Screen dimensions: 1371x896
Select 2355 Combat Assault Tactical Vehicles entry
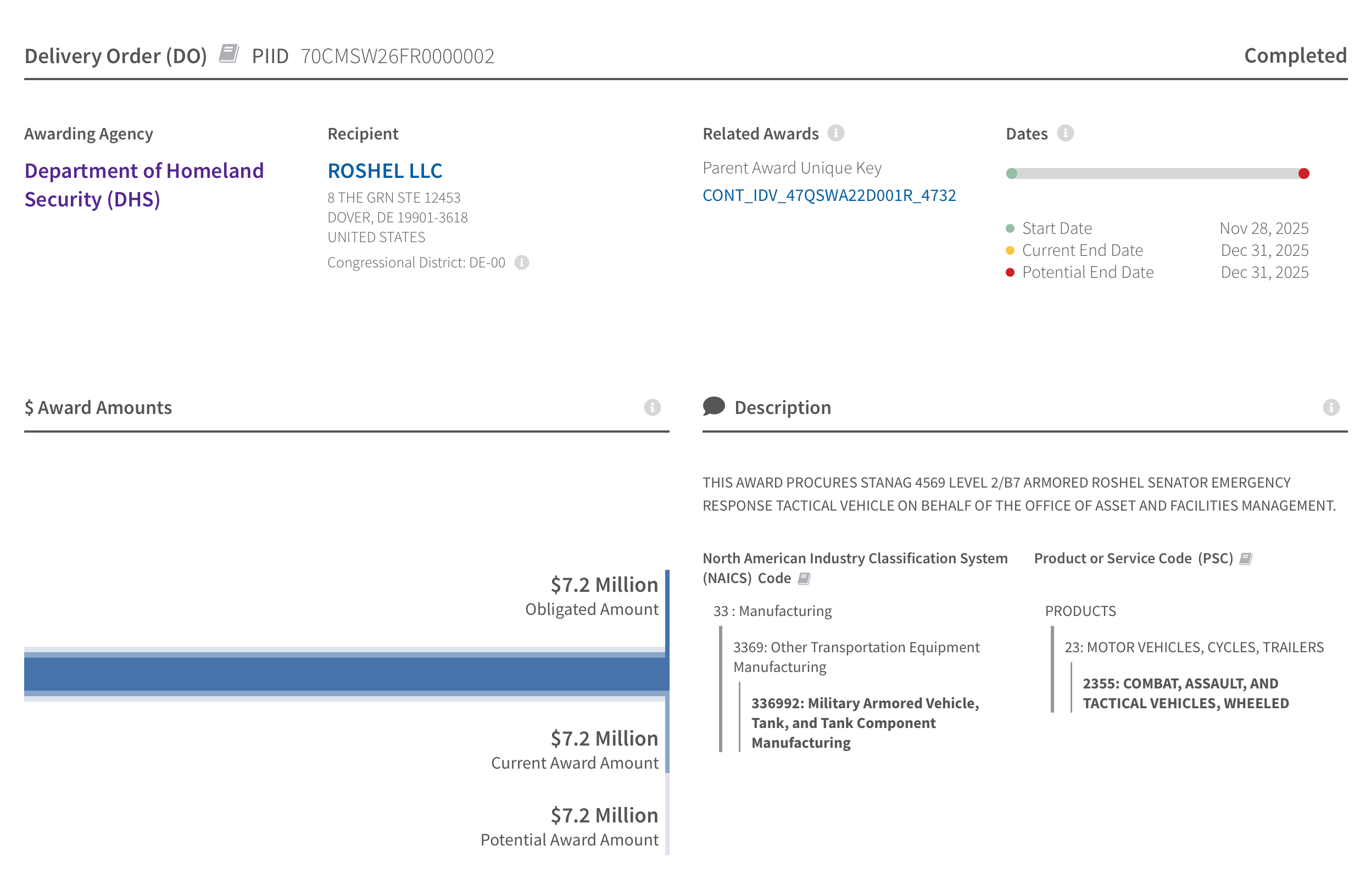tap(1185, 693)
